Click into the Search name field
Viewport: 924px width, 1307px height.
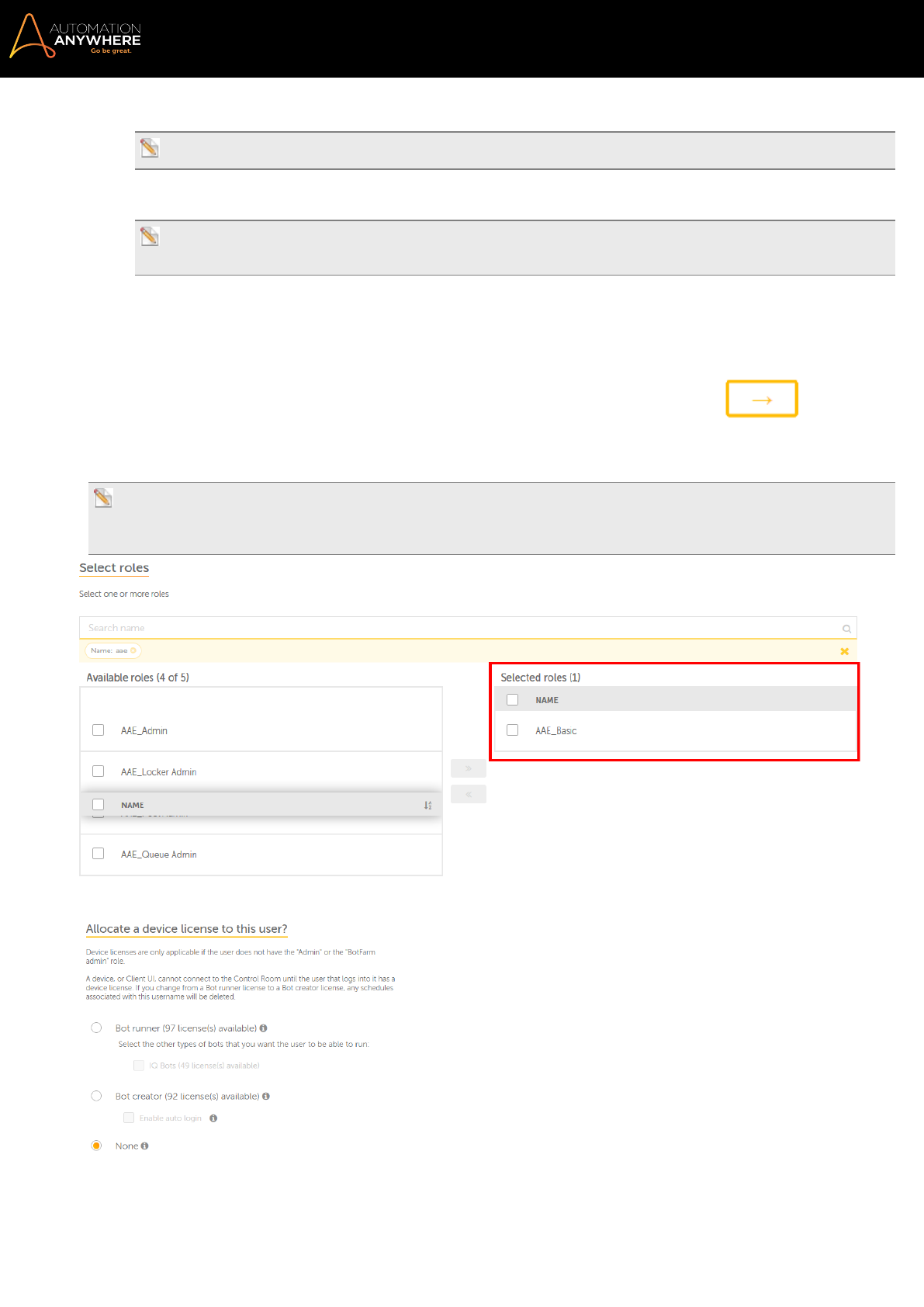point(458,628)
